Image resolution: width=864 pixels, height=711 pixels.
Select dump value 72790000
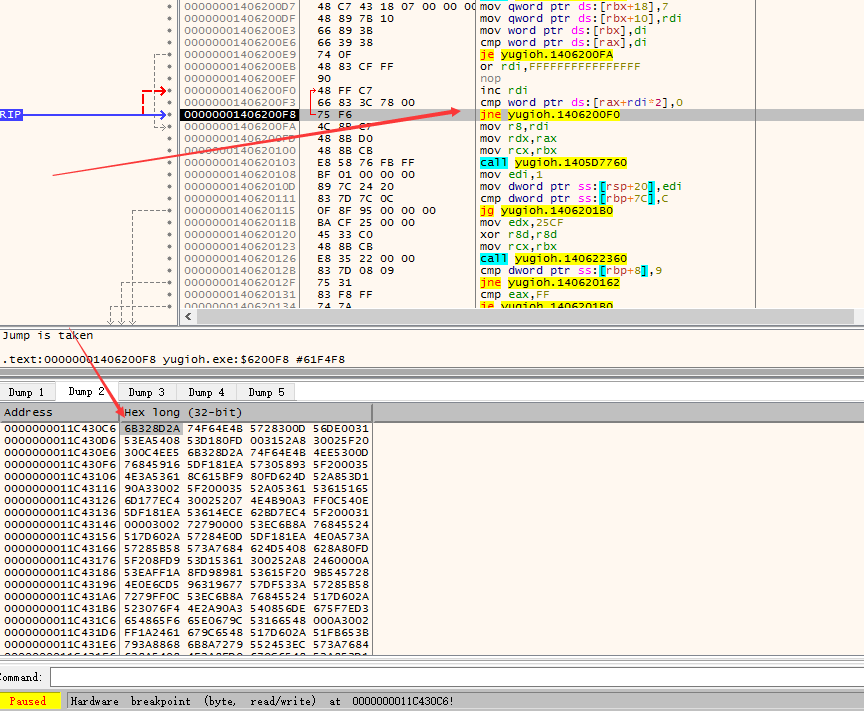[215, 524]
